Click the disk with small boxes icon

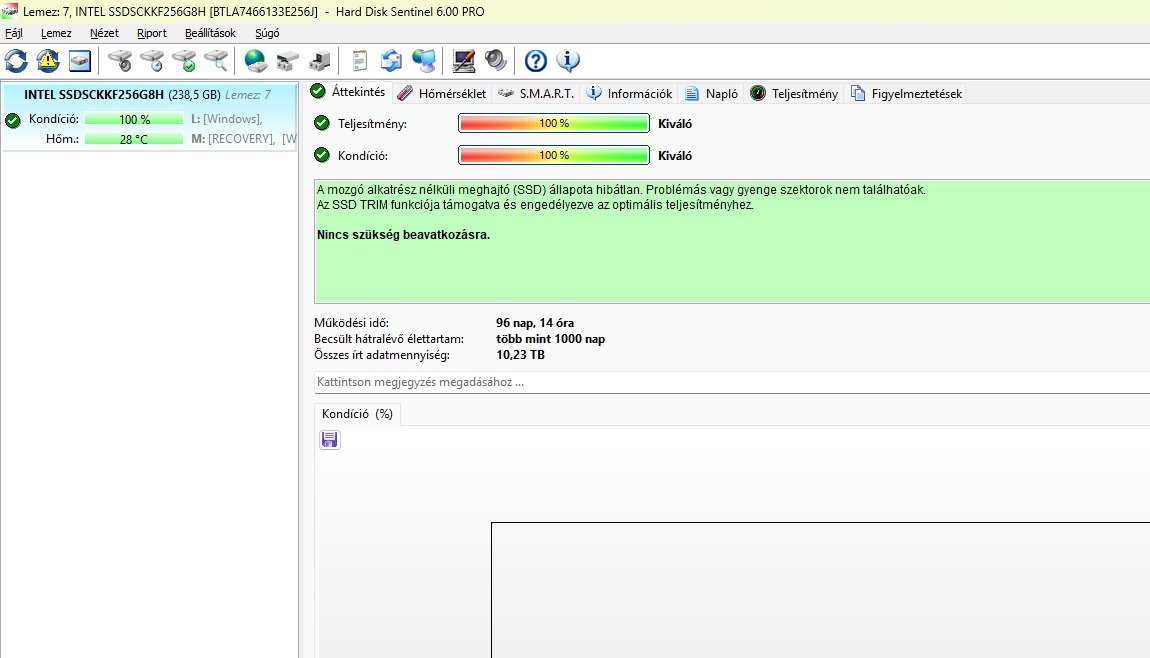288,61
